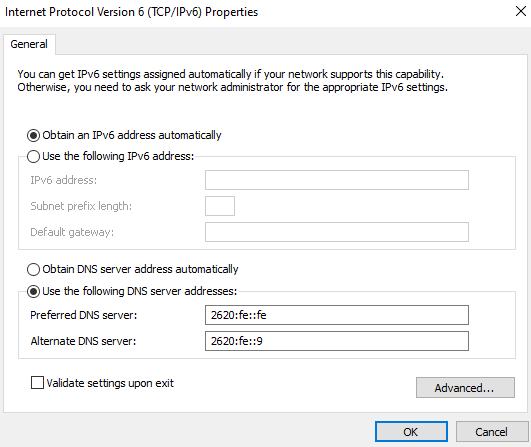
Task: Open the Advanced settings dialog
Action: coord(465,387)
